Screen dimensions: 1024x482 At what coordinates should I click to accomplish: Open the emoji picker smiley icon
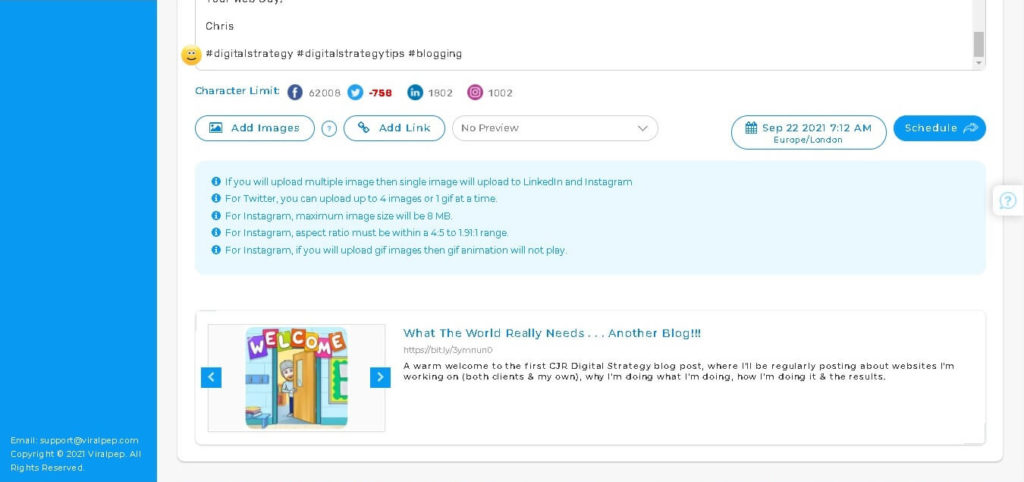pyautogui.click(x=191, y=56)
